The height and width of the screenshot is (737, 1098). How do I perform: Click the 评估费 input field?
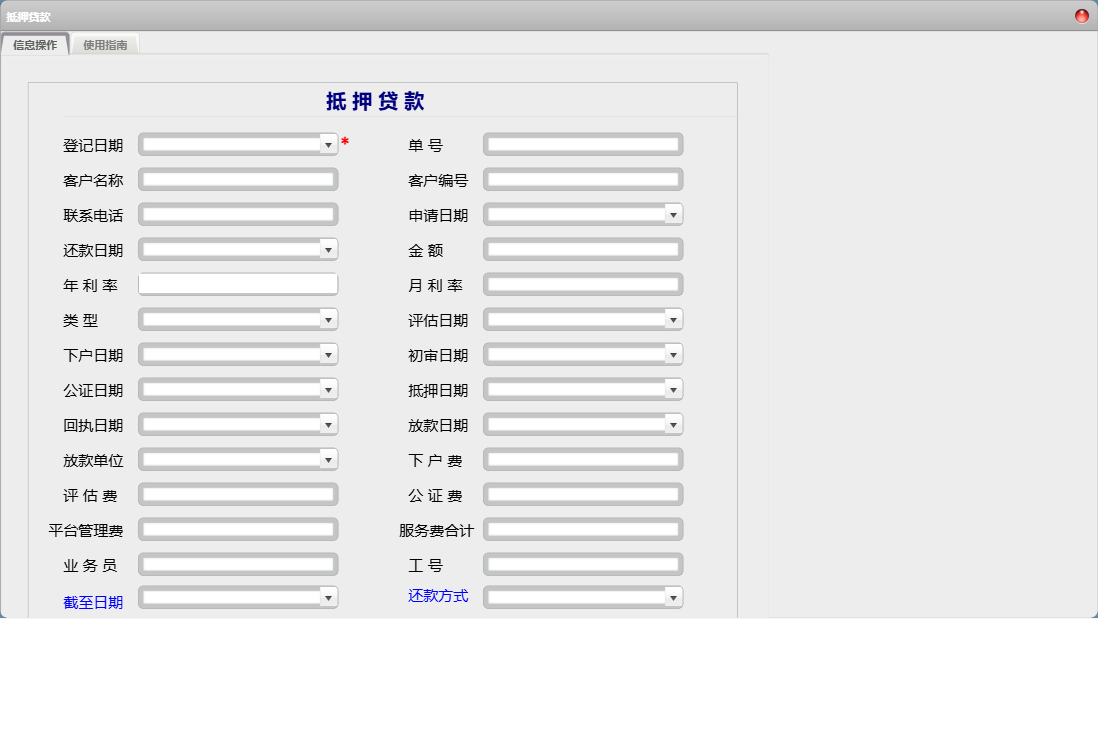coord(238,495)
